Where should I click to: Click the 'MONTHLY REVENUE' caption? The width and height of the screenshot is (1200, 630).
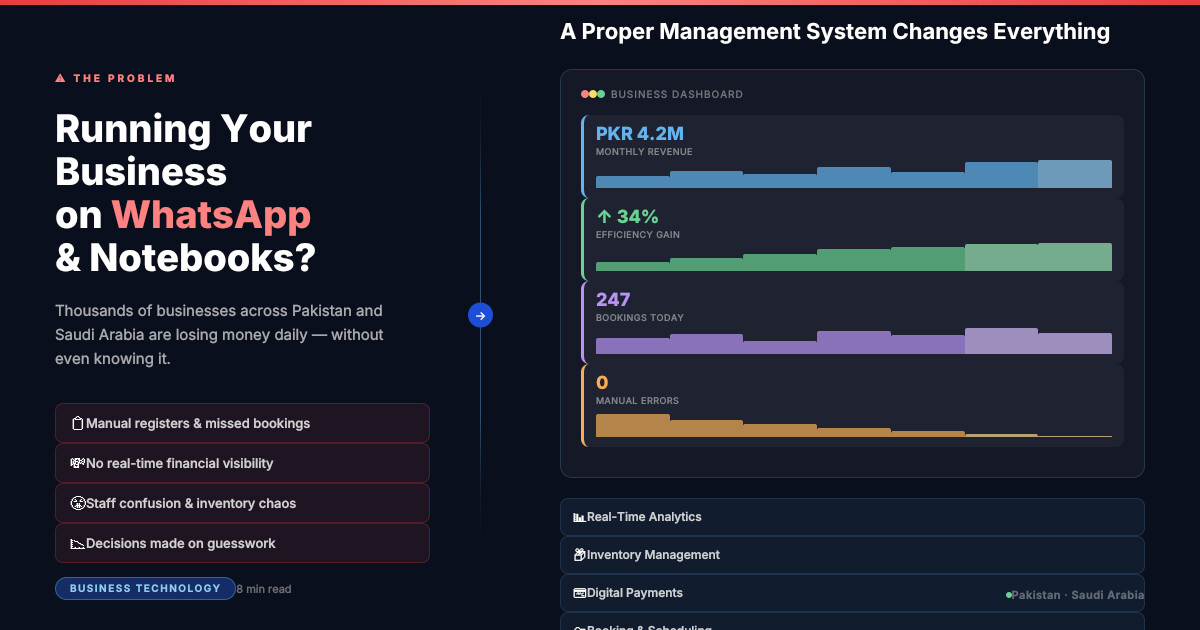(644, 152)
